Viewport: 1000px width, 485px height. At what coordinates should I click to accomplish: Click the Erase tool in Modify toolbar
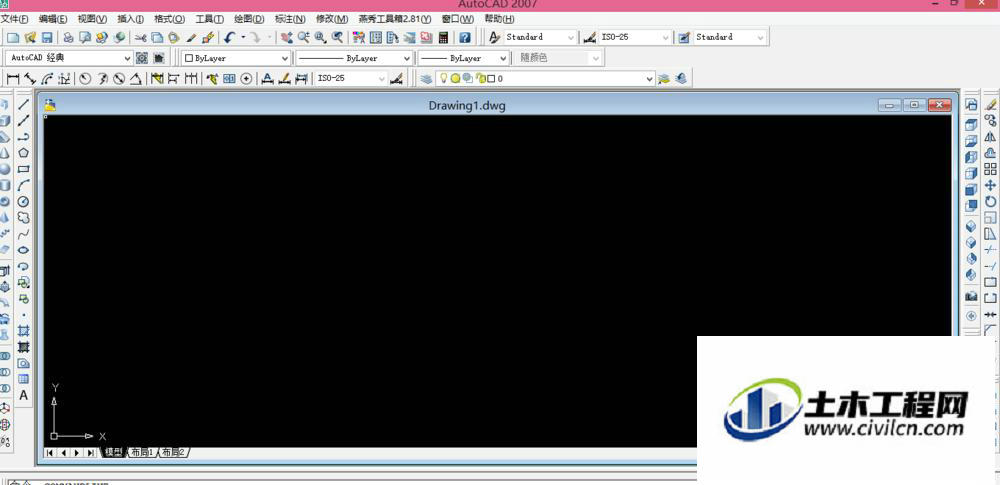point(990,104)
